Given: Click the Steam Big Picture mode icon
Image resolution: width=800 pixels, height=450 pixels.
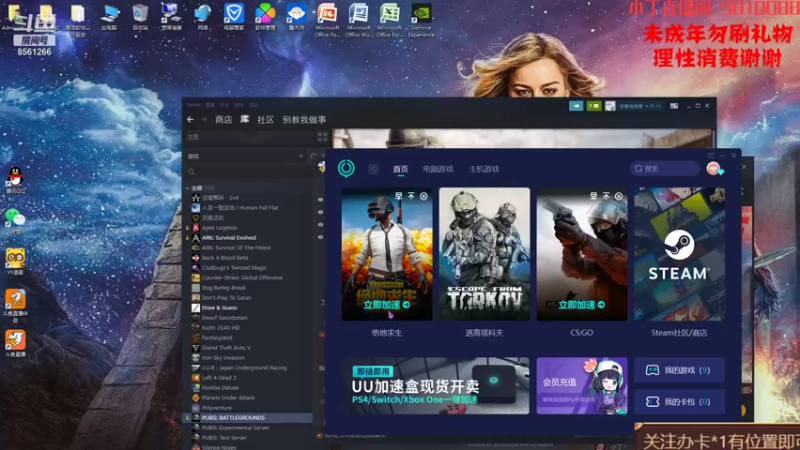Looking at the screenshot, I should click(x=674, y=106).
